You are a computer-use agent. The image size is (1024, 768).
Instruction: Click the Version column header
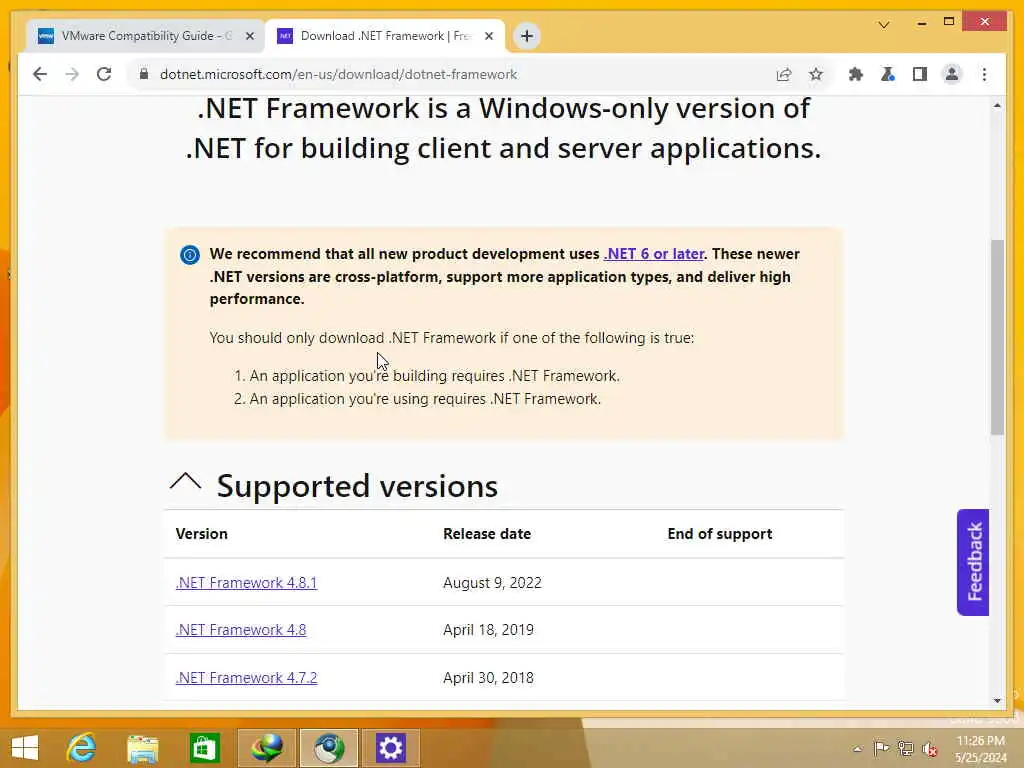pos(202,534)
